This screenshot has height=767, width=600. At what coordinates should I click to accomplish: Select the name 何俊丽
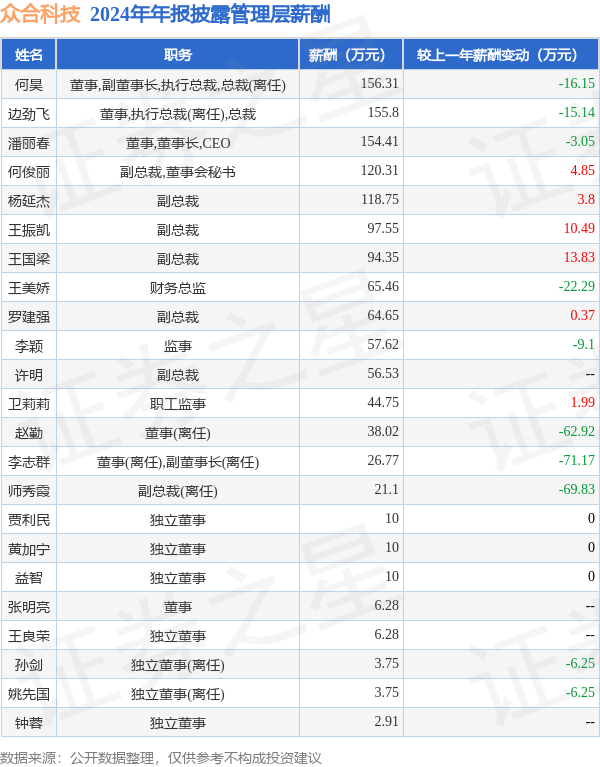pos(29,172)
